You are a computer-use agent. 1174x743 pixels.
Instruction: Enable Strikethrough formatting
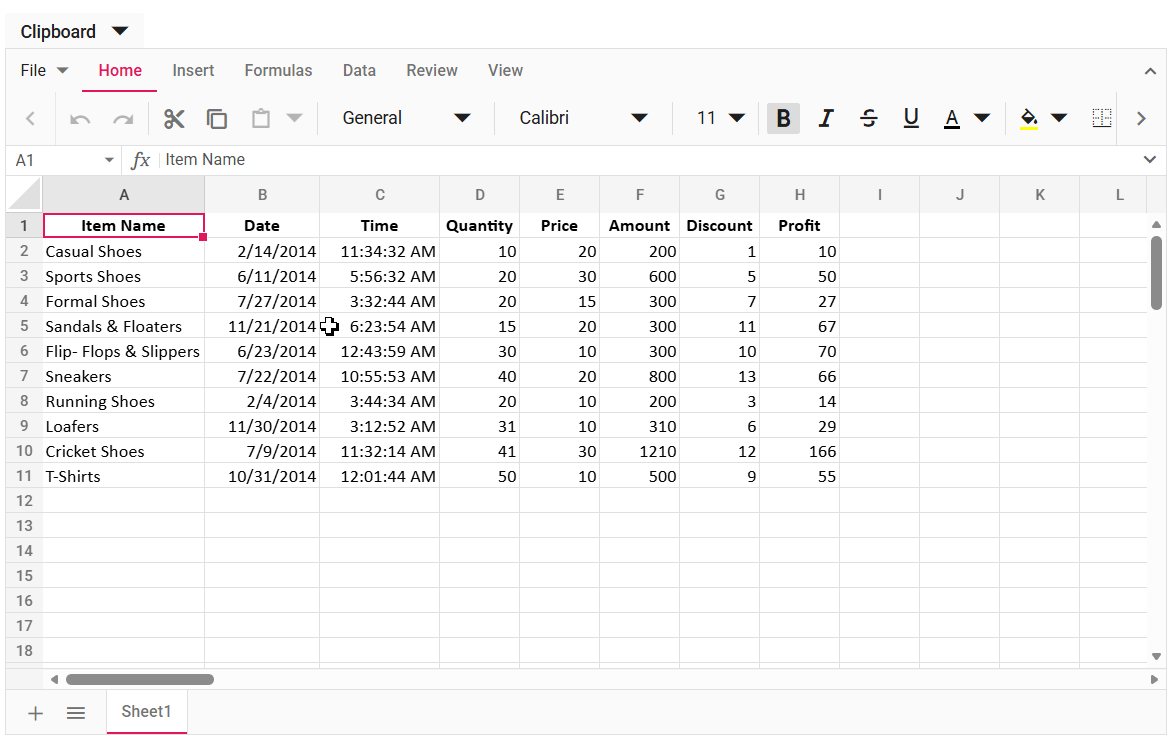pyautogui.click(x=869, y=119)
